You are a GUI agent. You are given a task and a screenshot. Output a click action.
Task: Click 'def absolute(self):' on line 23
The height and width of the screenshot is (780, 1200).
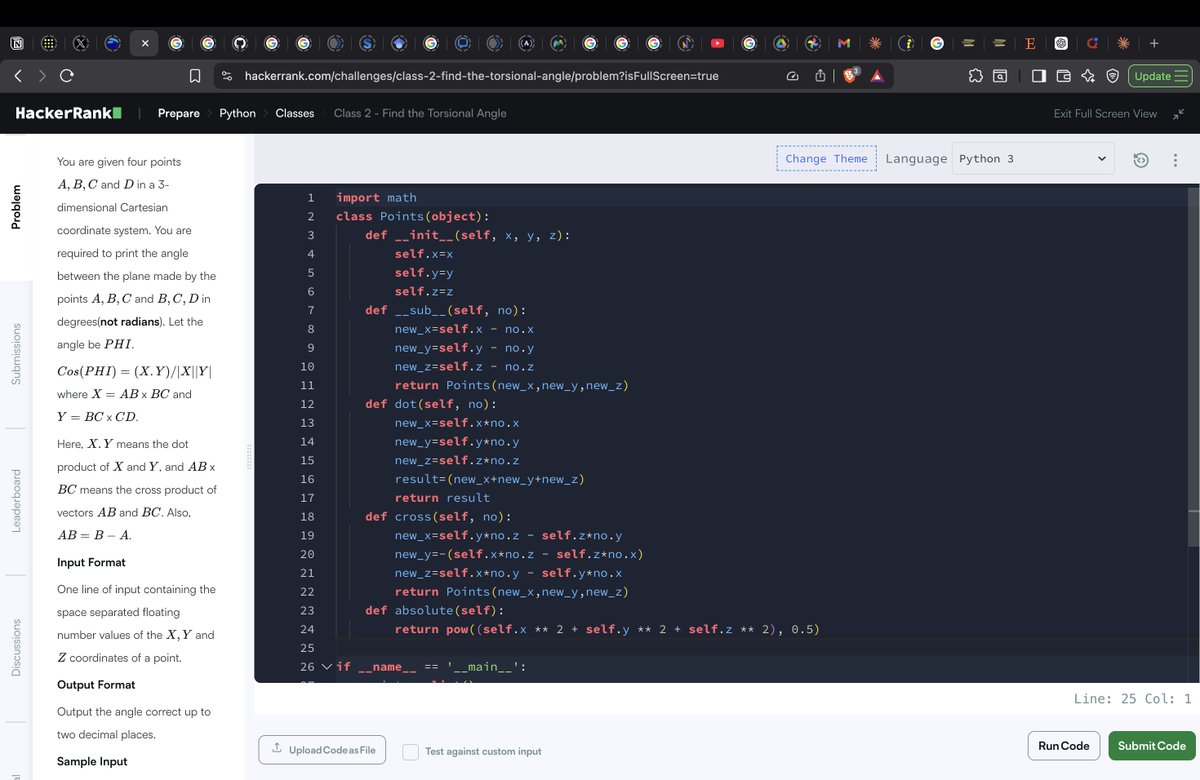pos(435,610)
